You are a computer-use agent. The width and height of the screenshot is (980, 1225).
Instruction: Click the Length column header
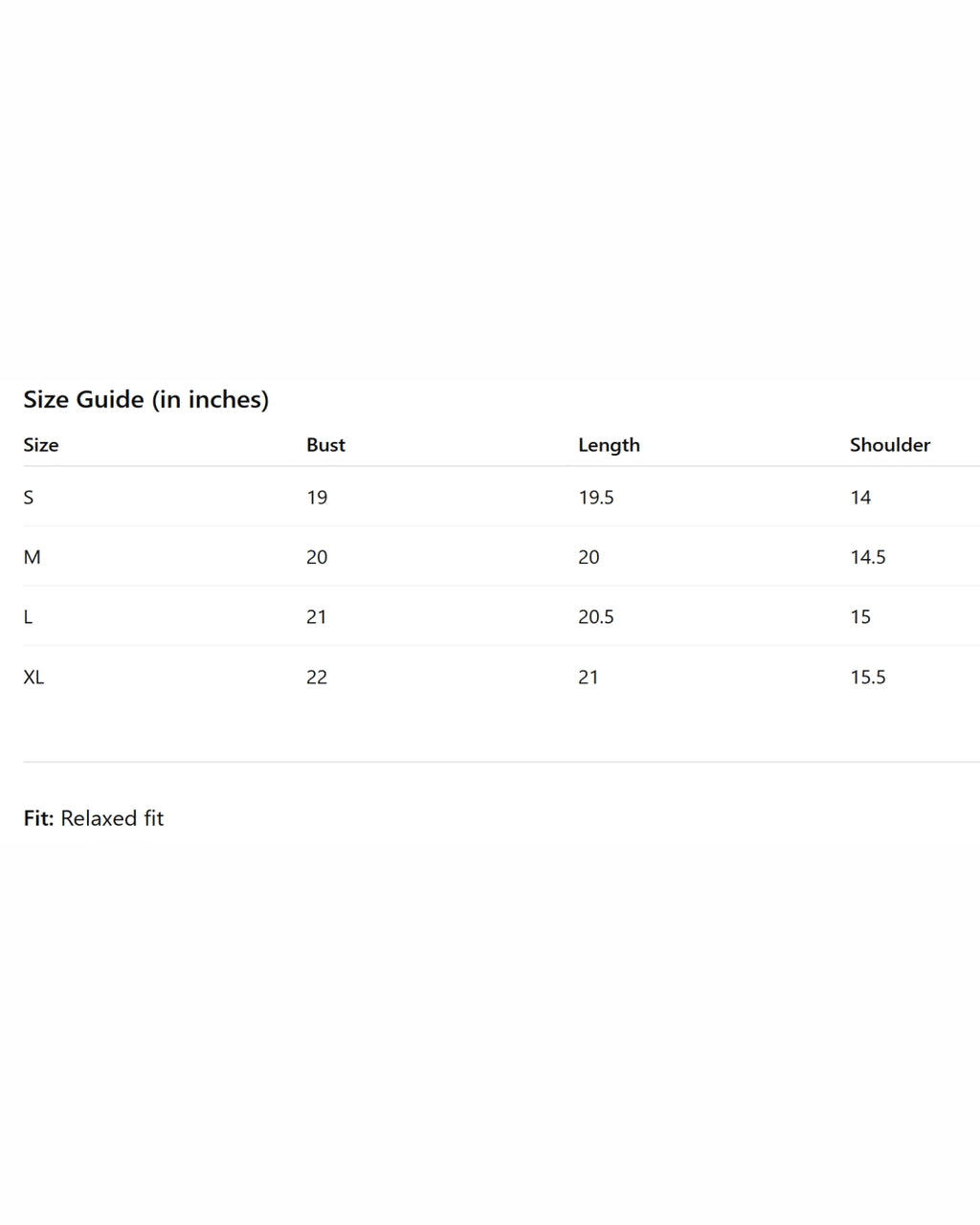point(609,445)
